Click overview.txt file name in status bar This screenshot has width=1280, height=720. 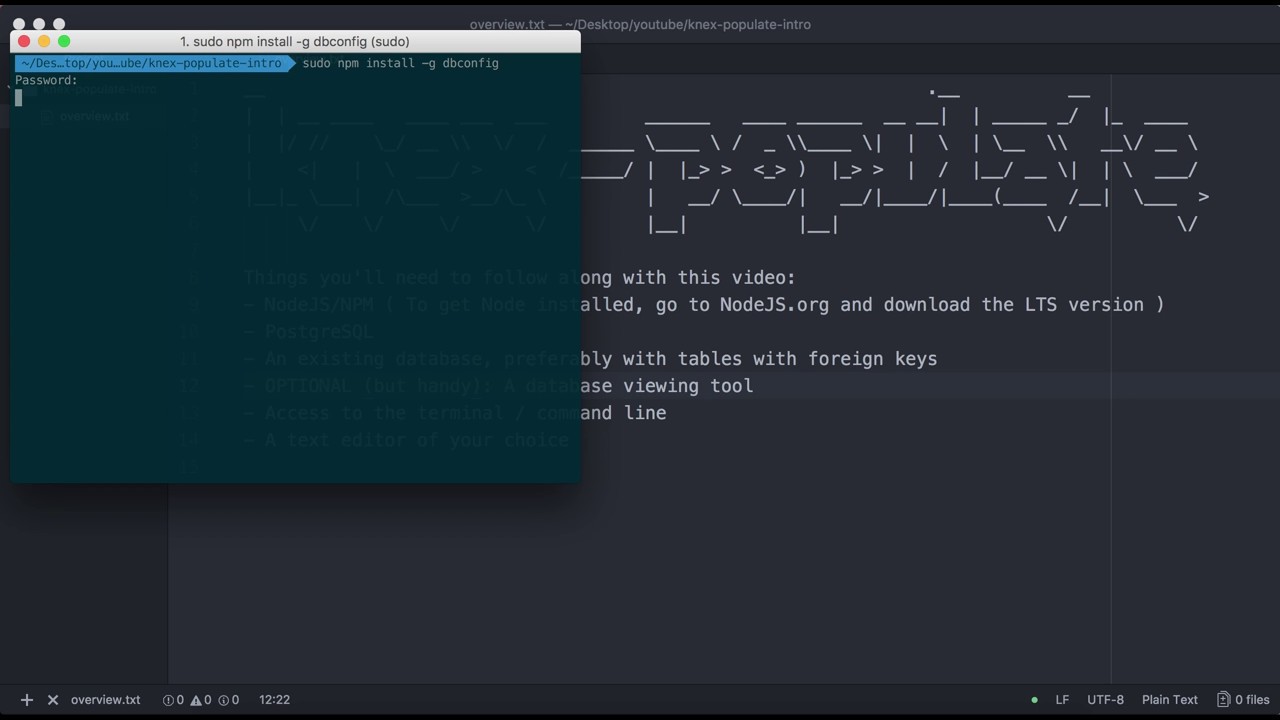105,700
